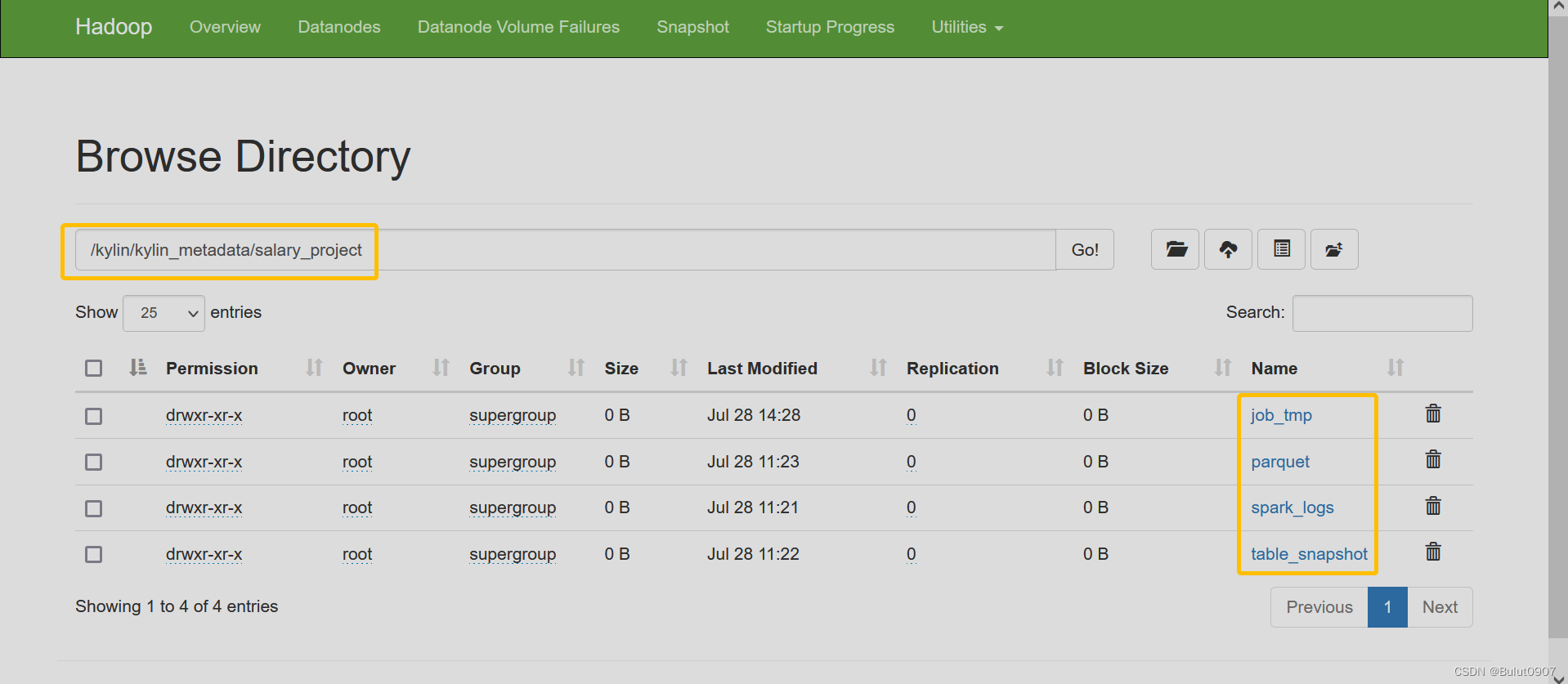Delete the spark_logs directory via trash icon
The height and width of the screenshot is (684, 1568).
tap(1433, 506)
